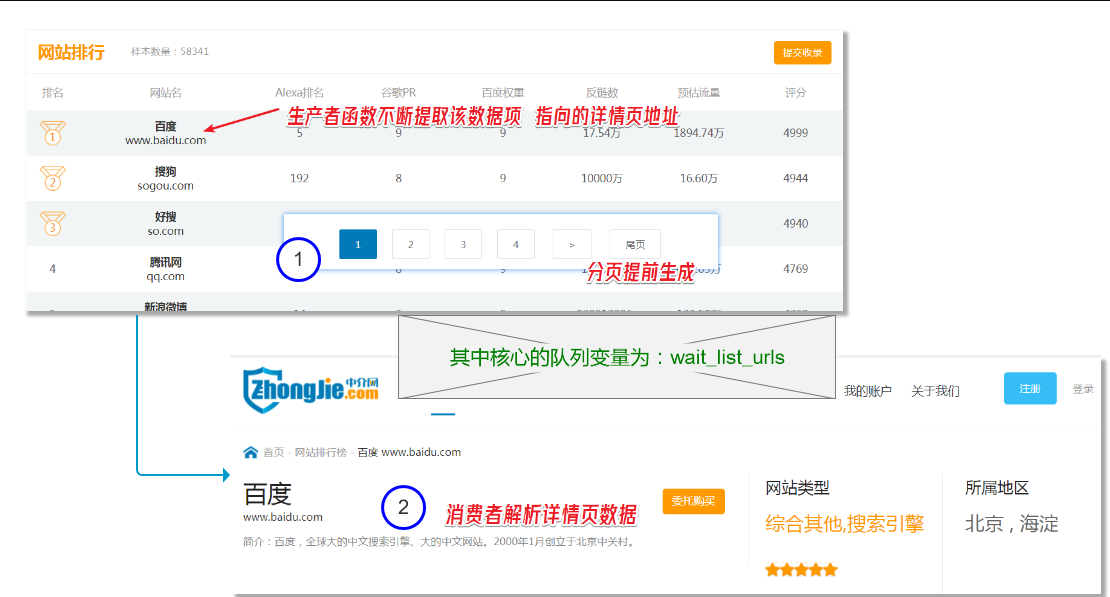Click the 注册 blue button
Screen dimensions: 1110x597
tap(1030, 388)
